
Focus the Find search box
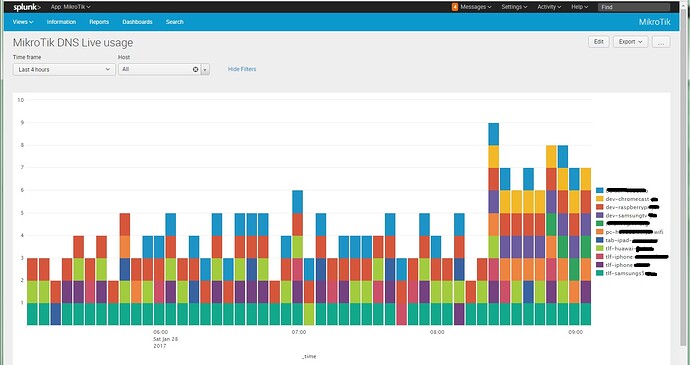[634, 7]
